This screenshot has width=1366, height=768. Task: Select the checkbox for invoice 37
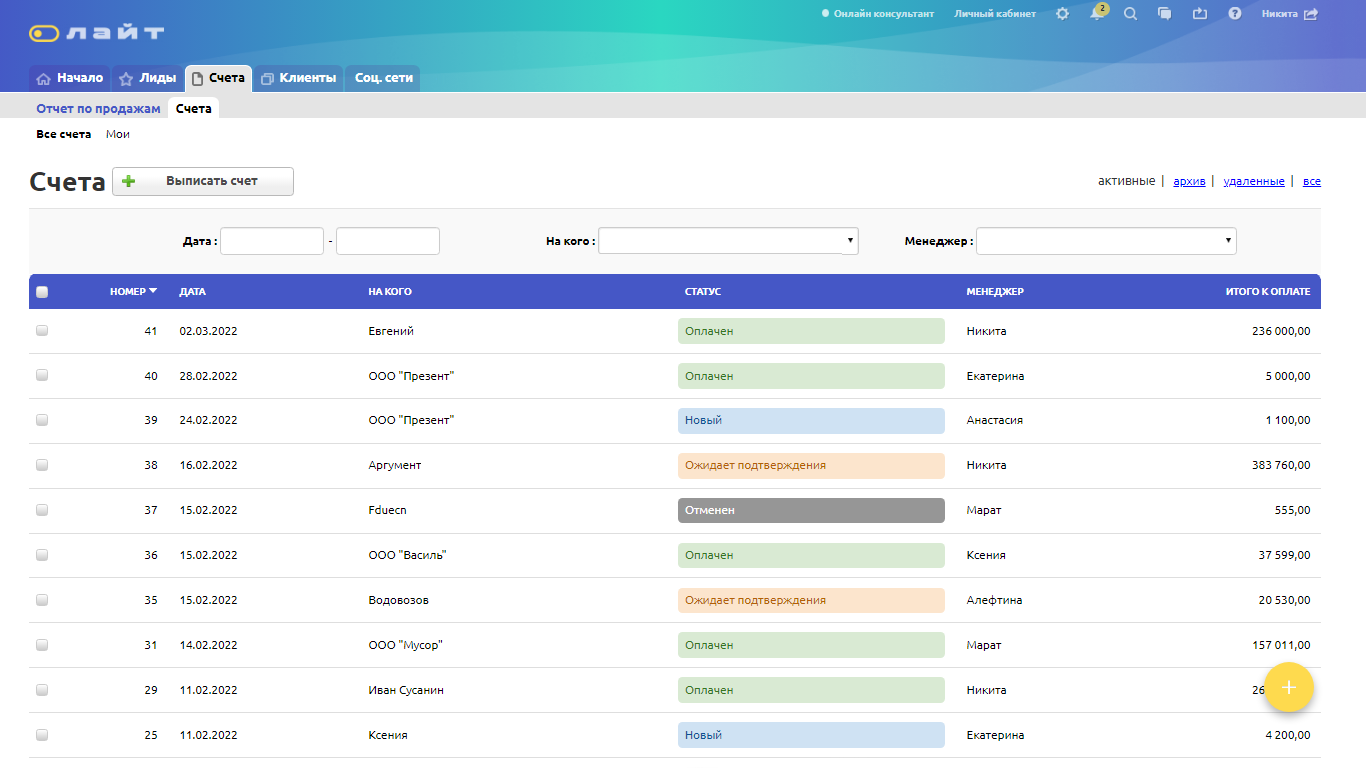[x=42, y=510]
